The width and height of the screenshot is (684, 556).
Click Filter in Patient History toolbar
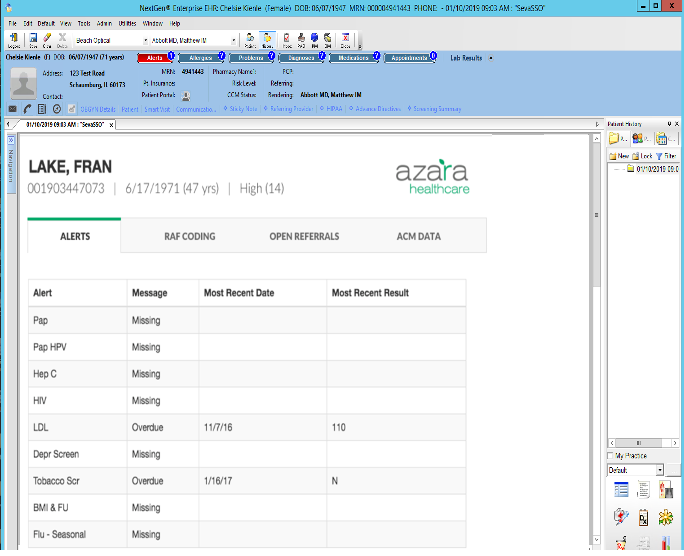click(666, 156)
